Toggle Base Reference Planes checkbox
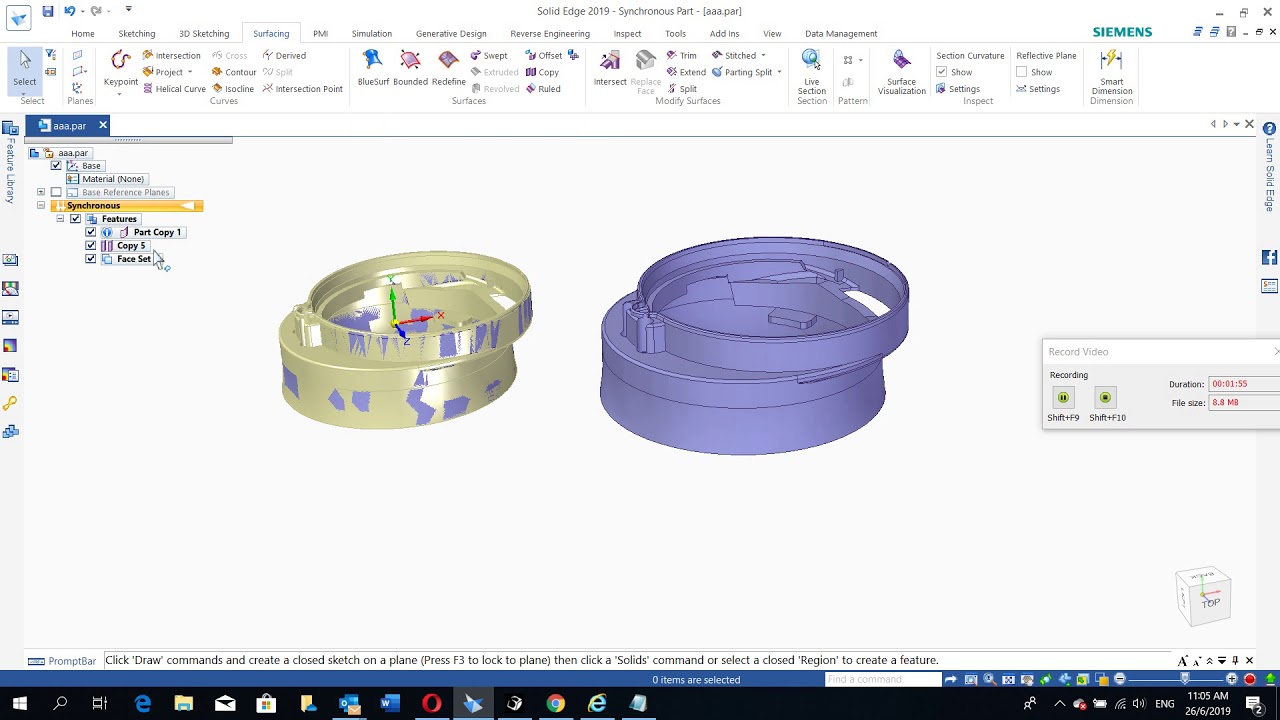The image size is (1280, 720). point(56,192)
